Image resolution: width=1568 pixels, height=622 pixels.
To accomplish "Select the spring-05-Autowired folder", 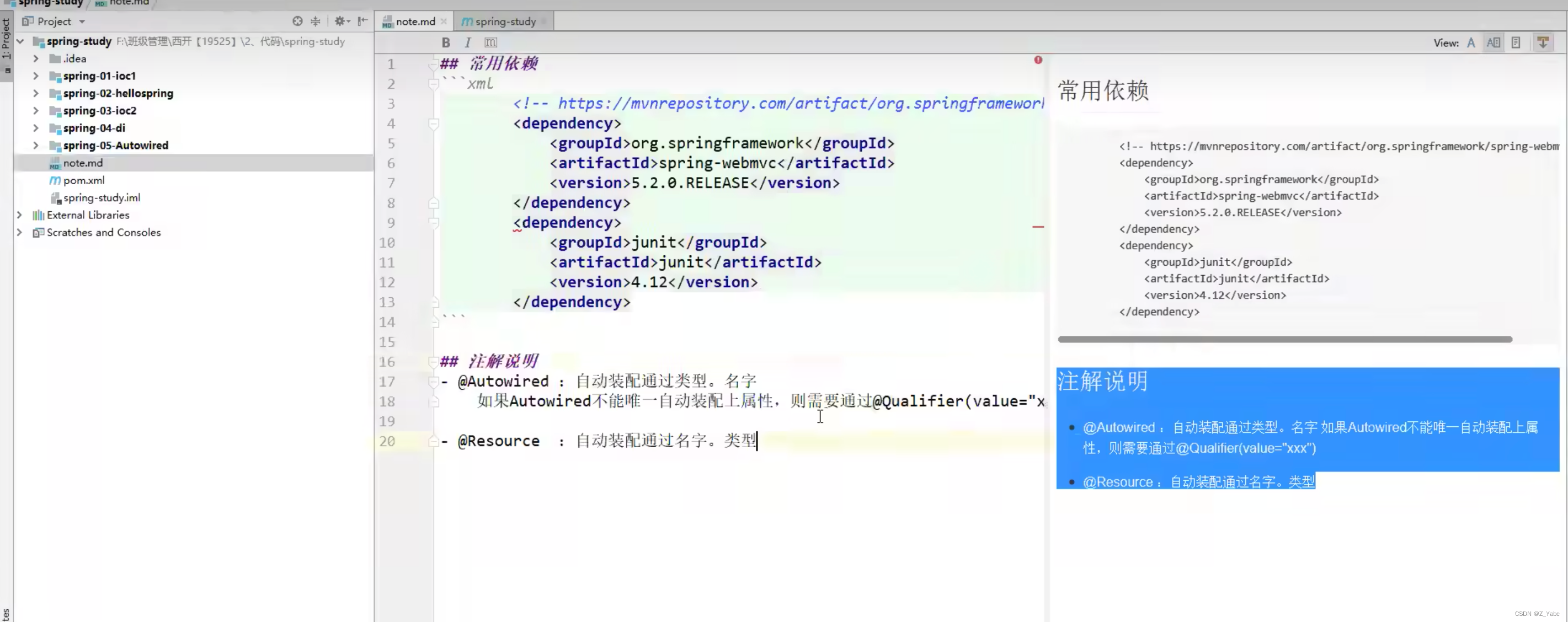I will click(116, 146).
